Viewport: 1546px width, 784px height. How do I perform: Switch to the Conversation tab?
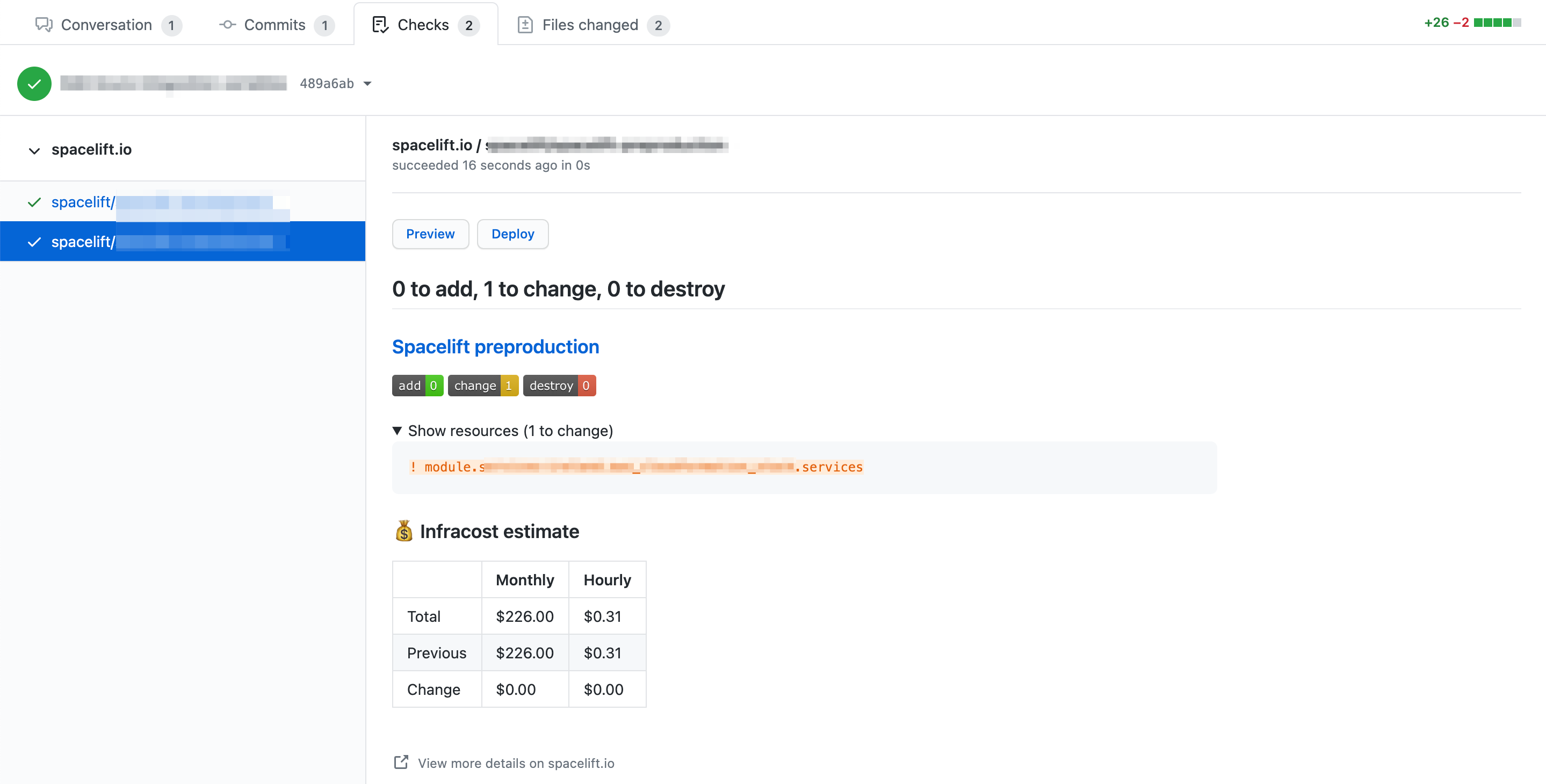pyautogui.click(x=106, y=25)
